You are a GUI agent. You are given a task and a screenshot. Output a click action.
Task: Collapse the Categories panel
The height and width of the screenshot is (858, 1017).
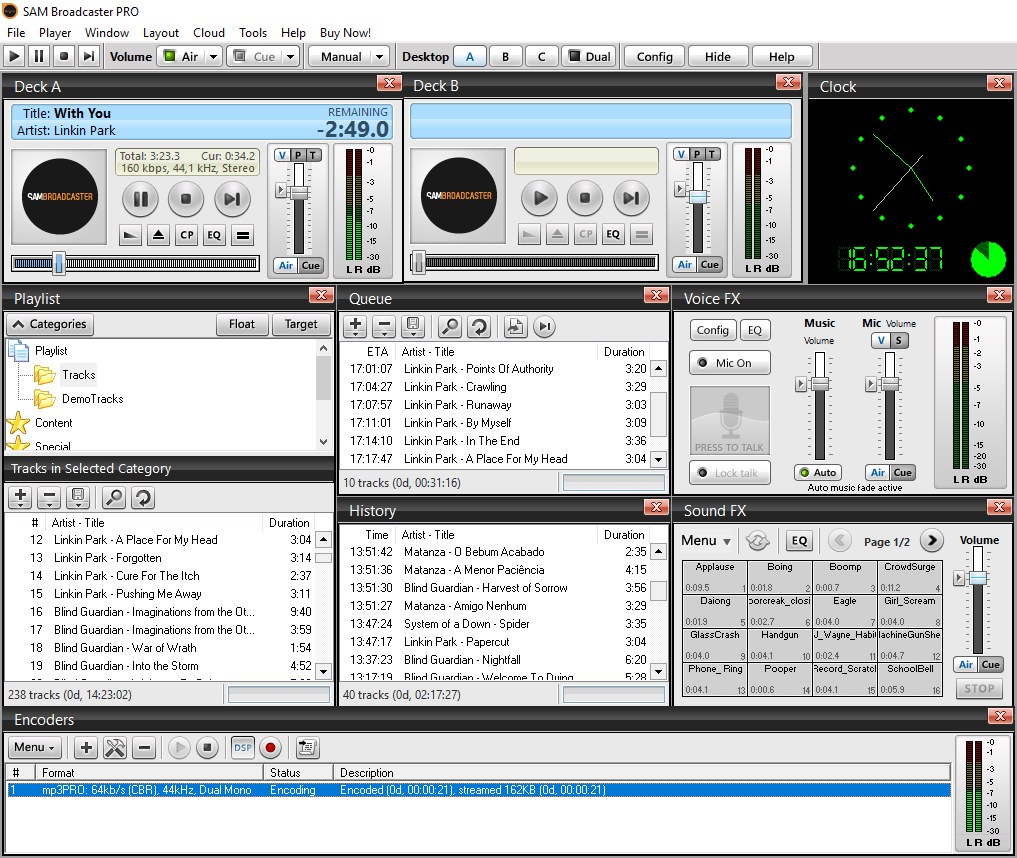pos(50,324)
